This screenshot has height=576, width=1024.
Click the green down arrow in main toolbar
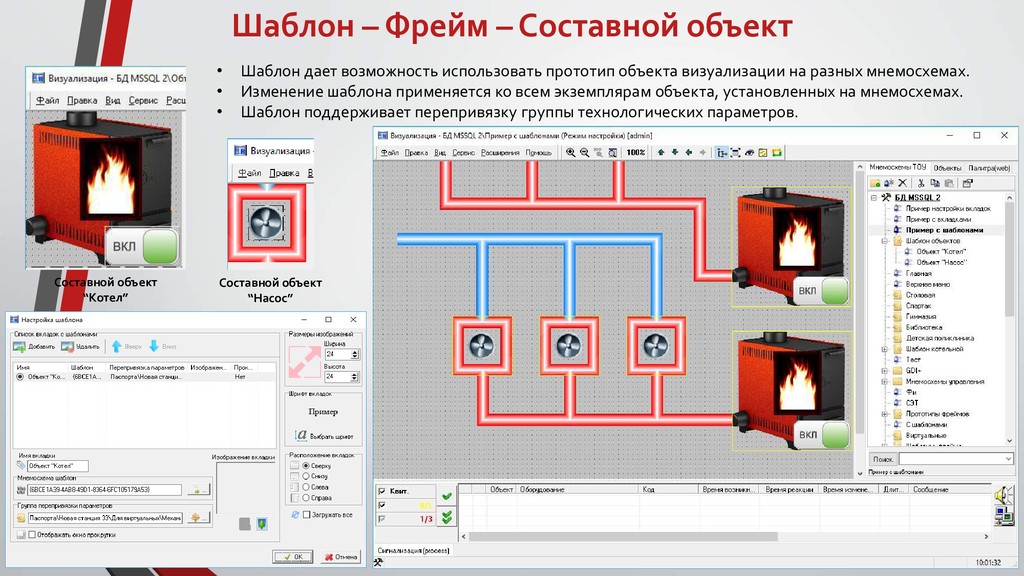pyautogui.click(x=675, y=152)
